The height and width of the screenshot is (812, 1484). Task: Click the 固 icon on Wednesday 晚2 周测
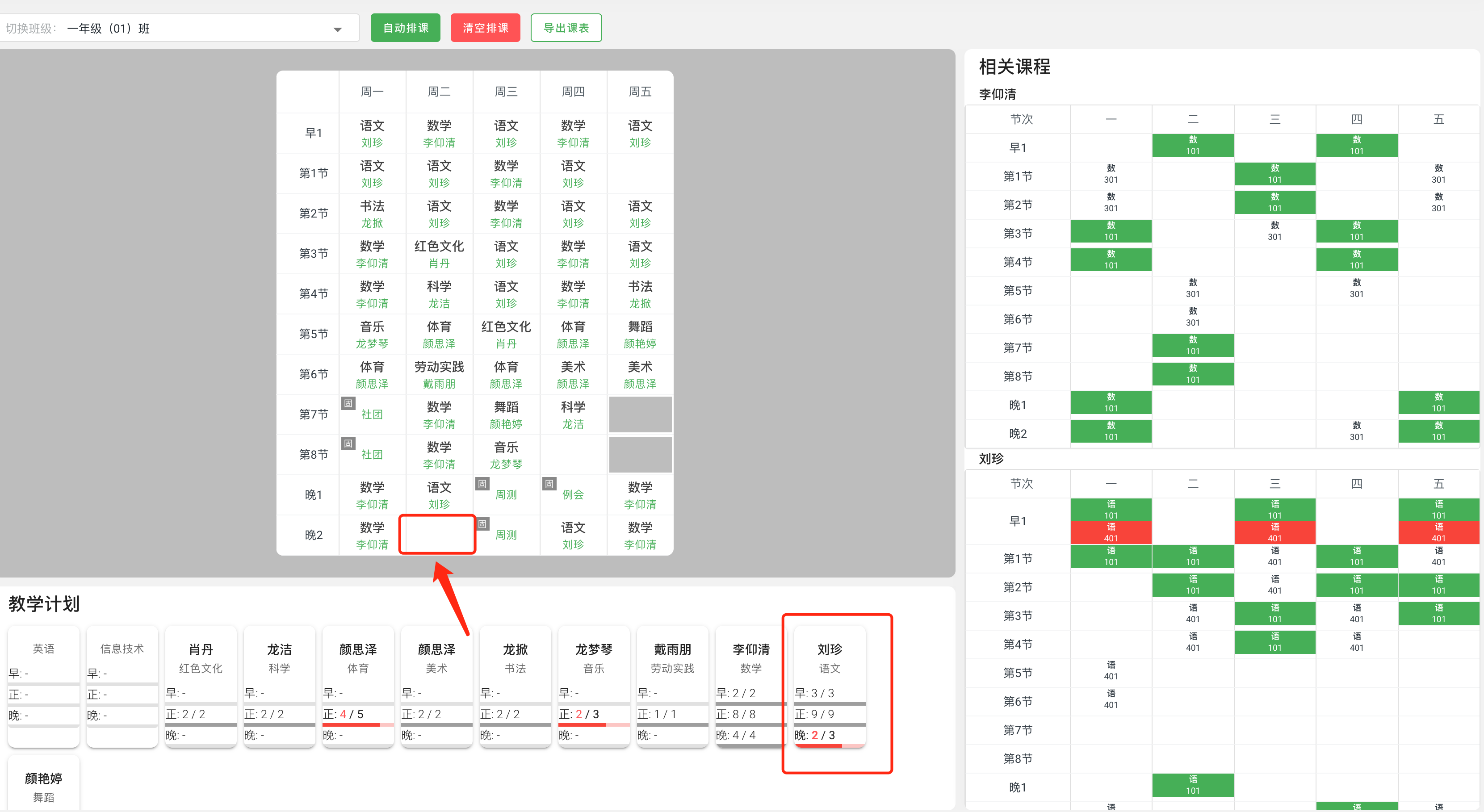click(482, 525)
